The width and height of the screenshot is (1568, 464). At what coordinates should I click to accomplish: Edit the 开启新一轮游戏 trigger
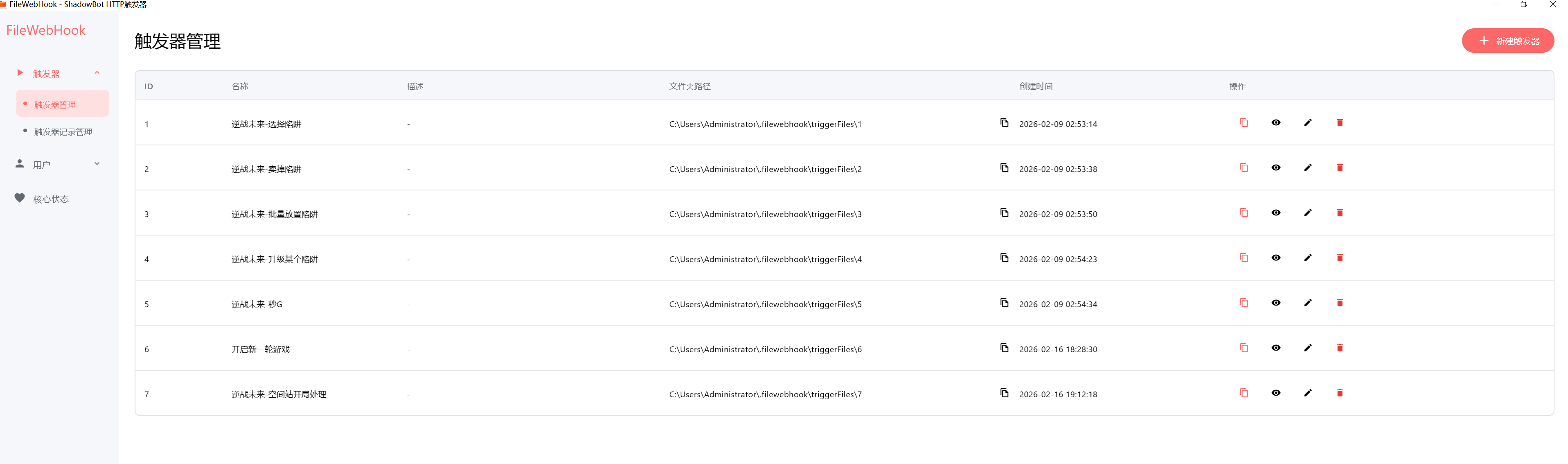pos(1307,348)
